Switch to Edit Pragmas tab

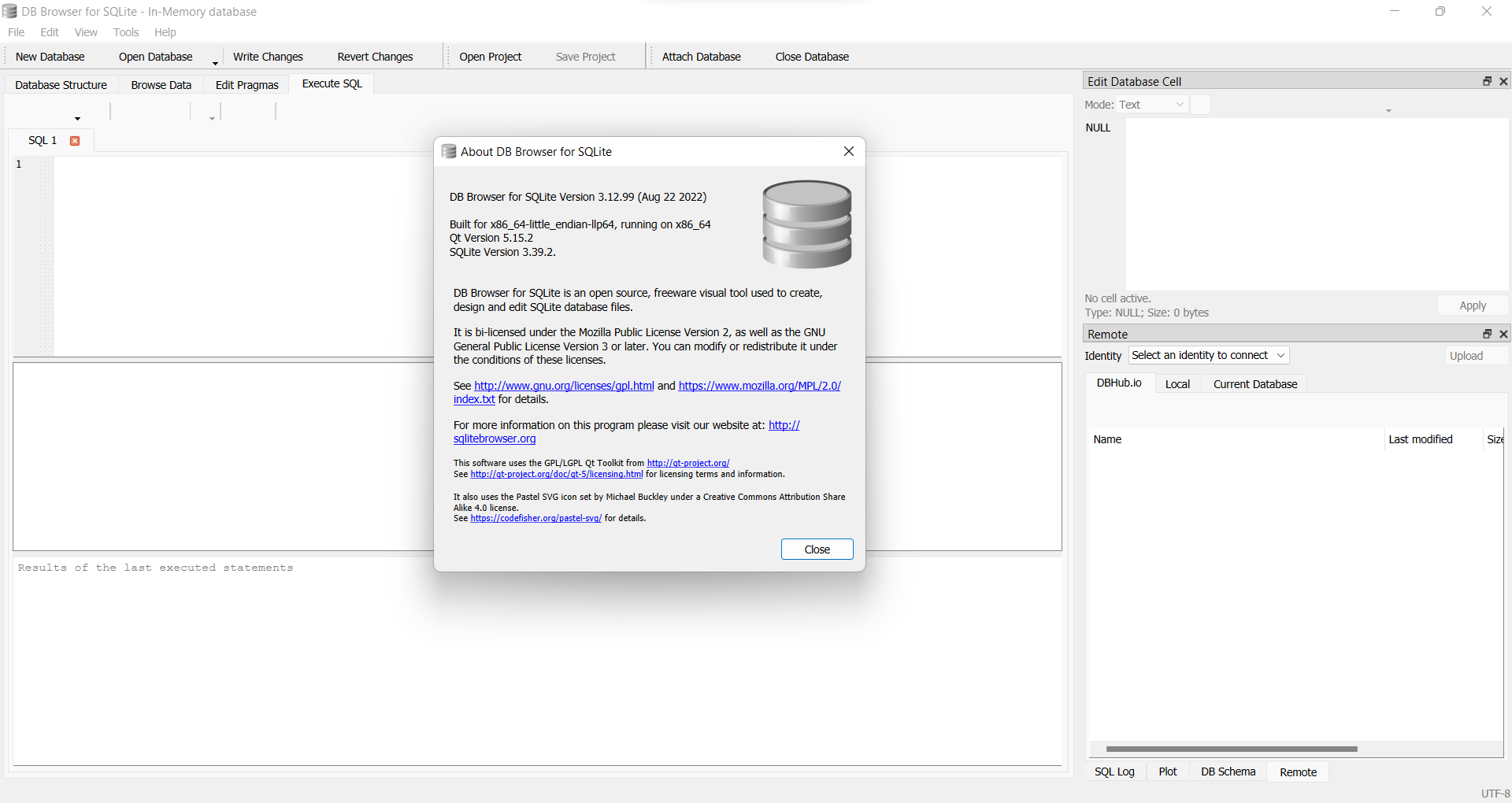[x=247, y=85]
